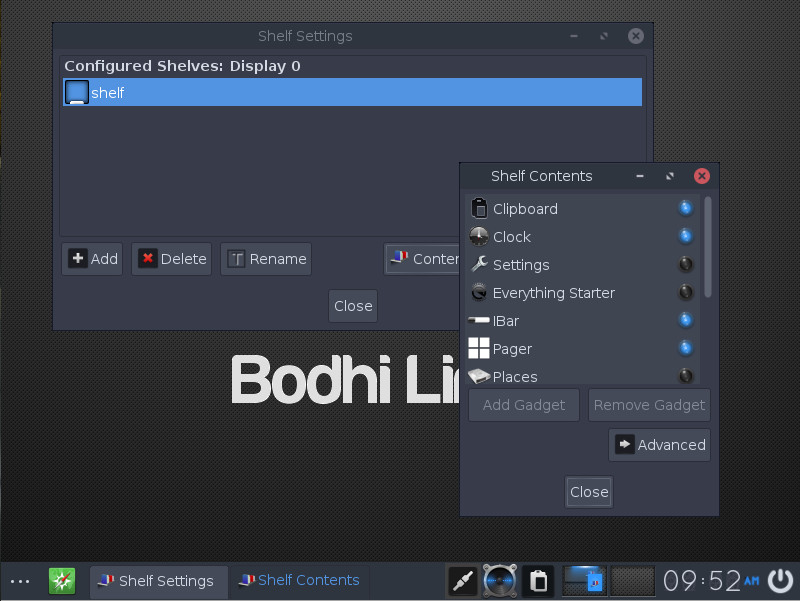
Task: Open the speaker volume mixer on the shelf
Action: pos(499,581)
